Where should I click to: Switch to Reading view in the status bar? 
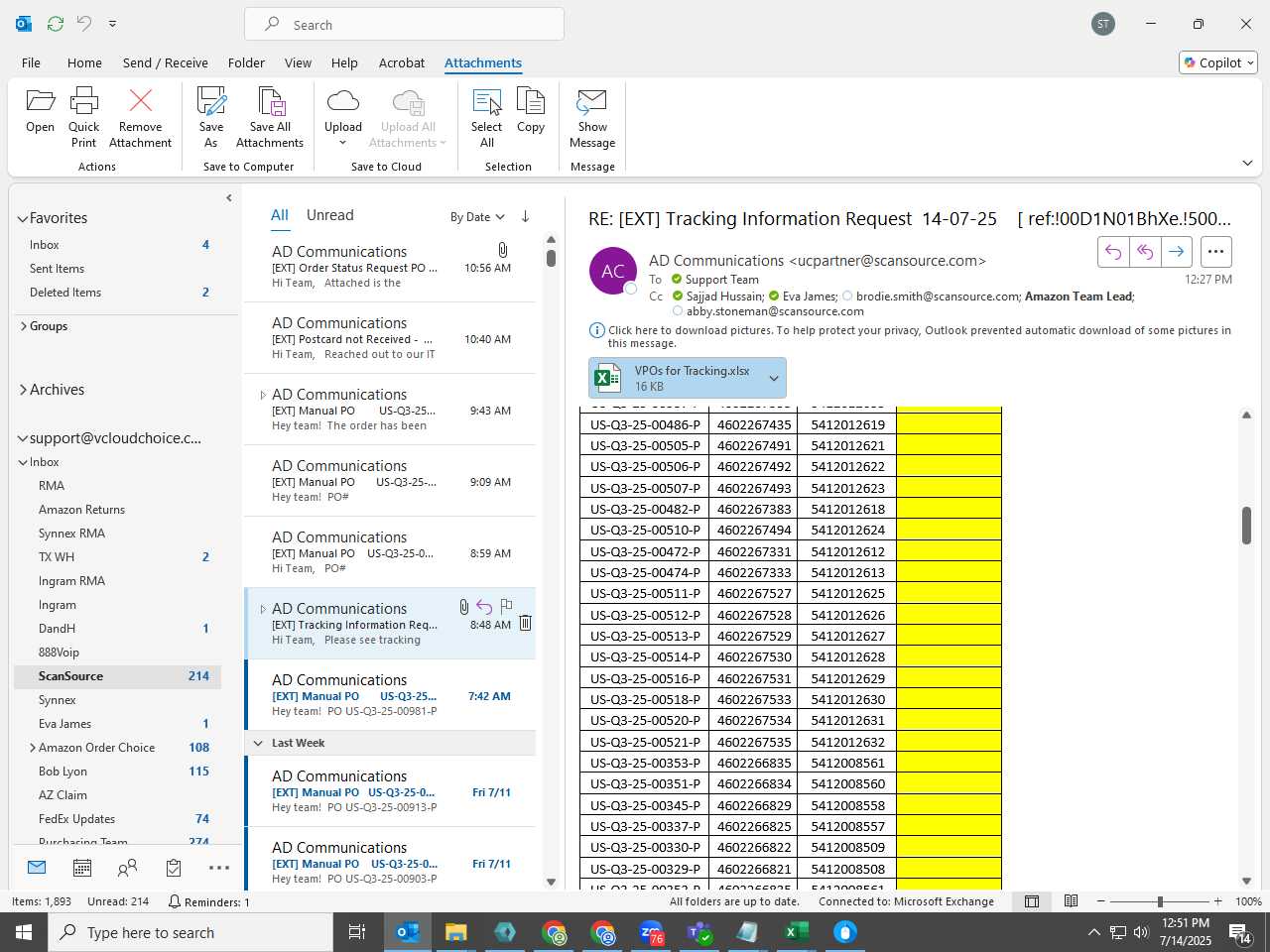tap(1071, 901)
